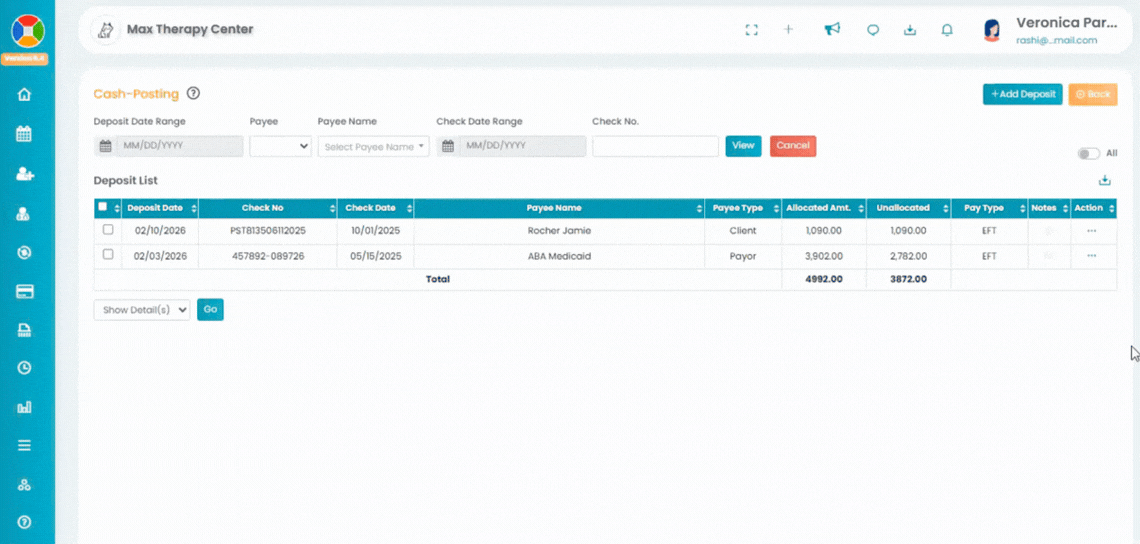Open action menu for Rocher Jamie row
Screen dimensions: 1140x544
click(x=1091, y=231)
